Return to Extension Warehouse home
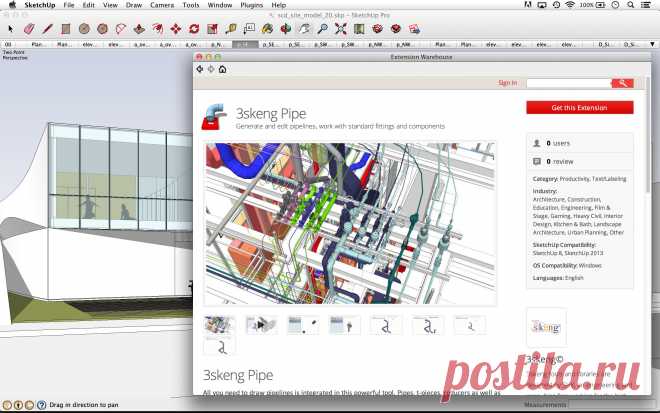Viewport: 660px width, 413px height. (222, 69)
